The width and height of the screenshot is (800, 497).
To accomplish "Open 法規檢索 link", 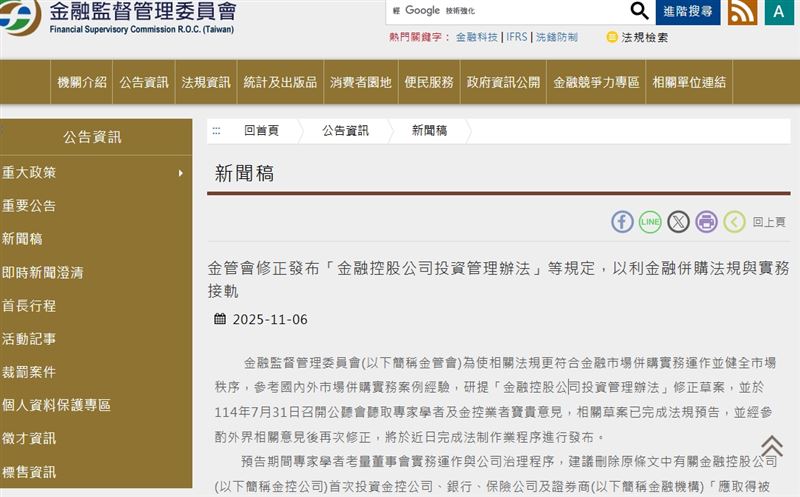I will pos(644,37).
